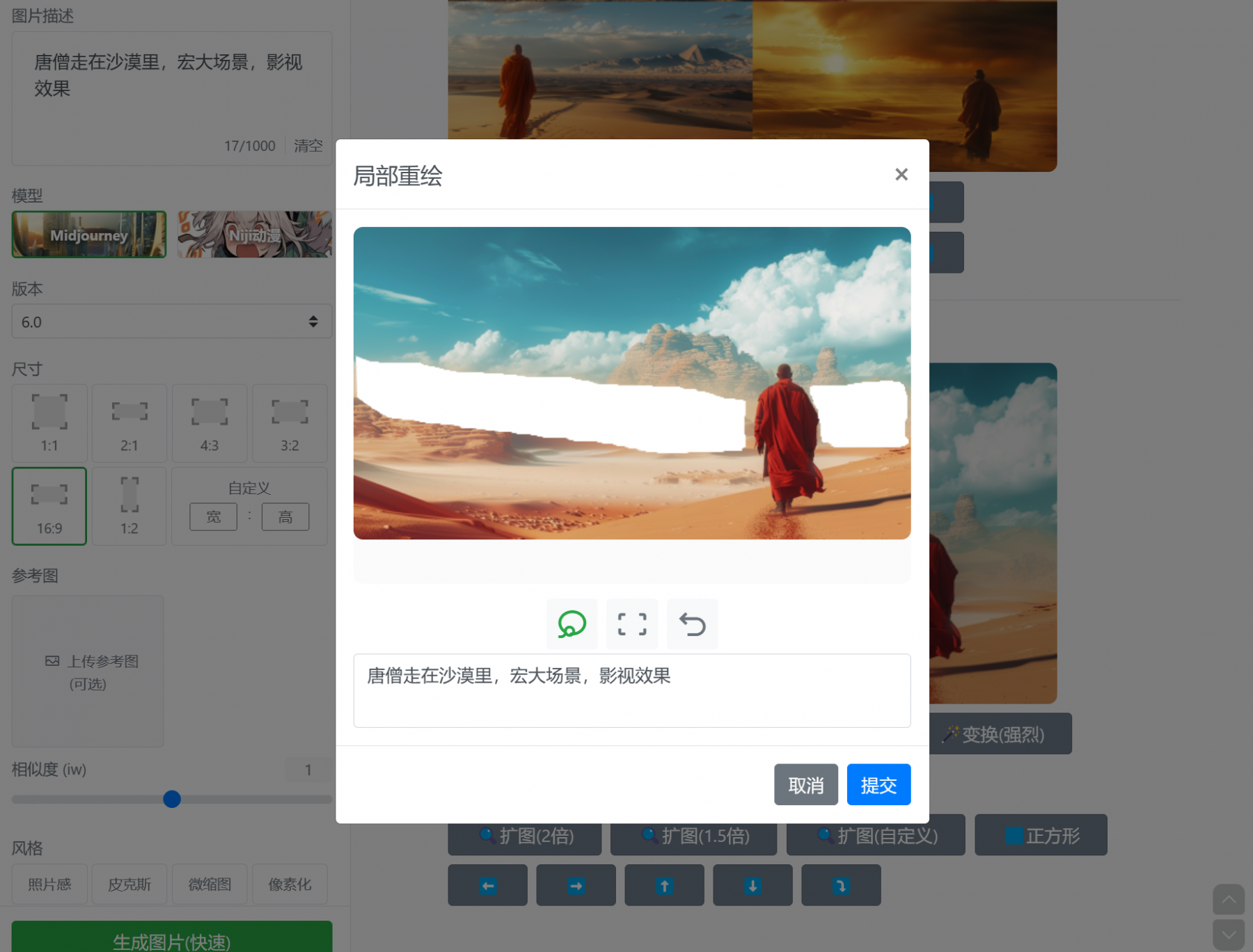Click 生成图片(快速) generate button

[x=171, y=938]
